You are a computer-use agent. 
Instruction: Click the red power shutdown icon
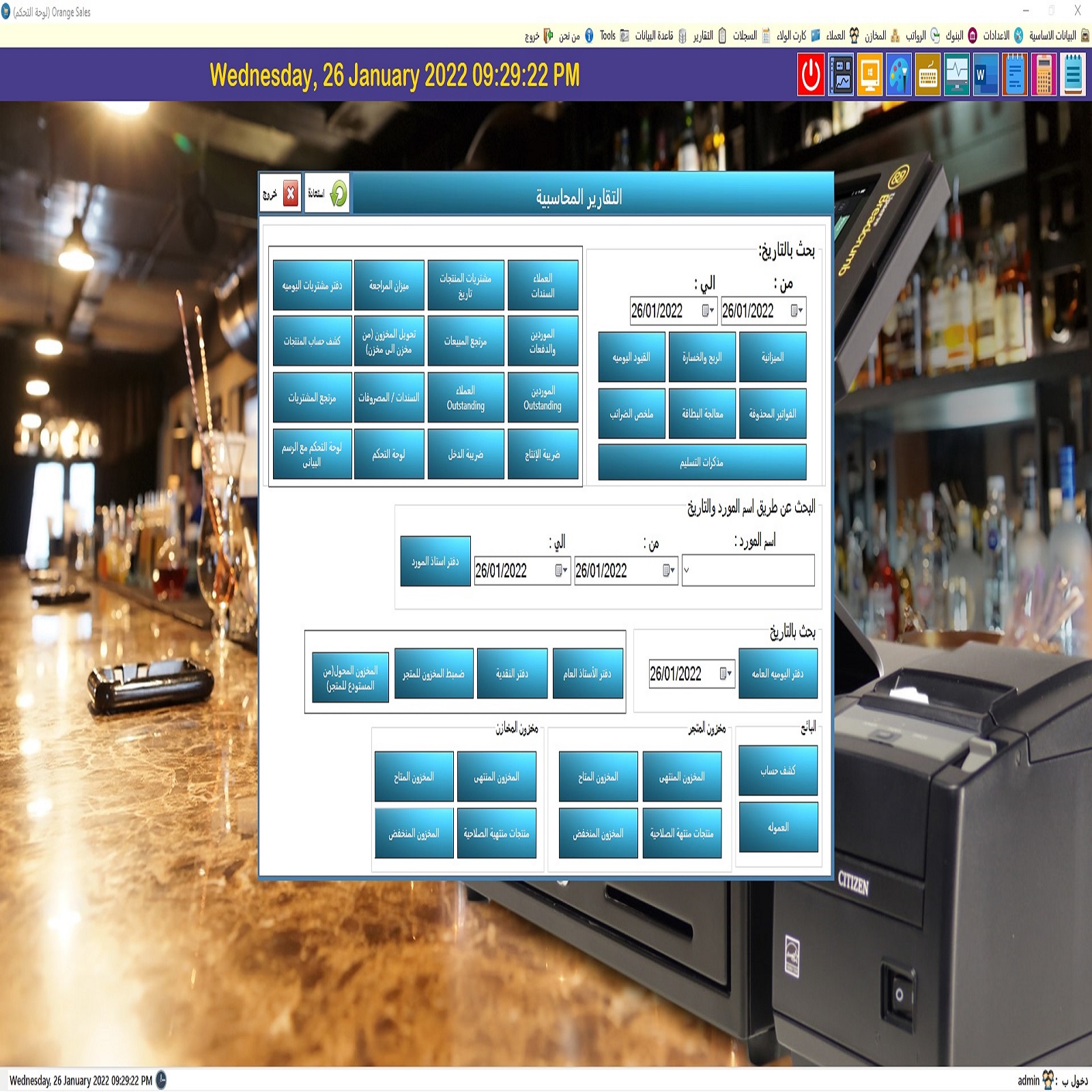811,74
